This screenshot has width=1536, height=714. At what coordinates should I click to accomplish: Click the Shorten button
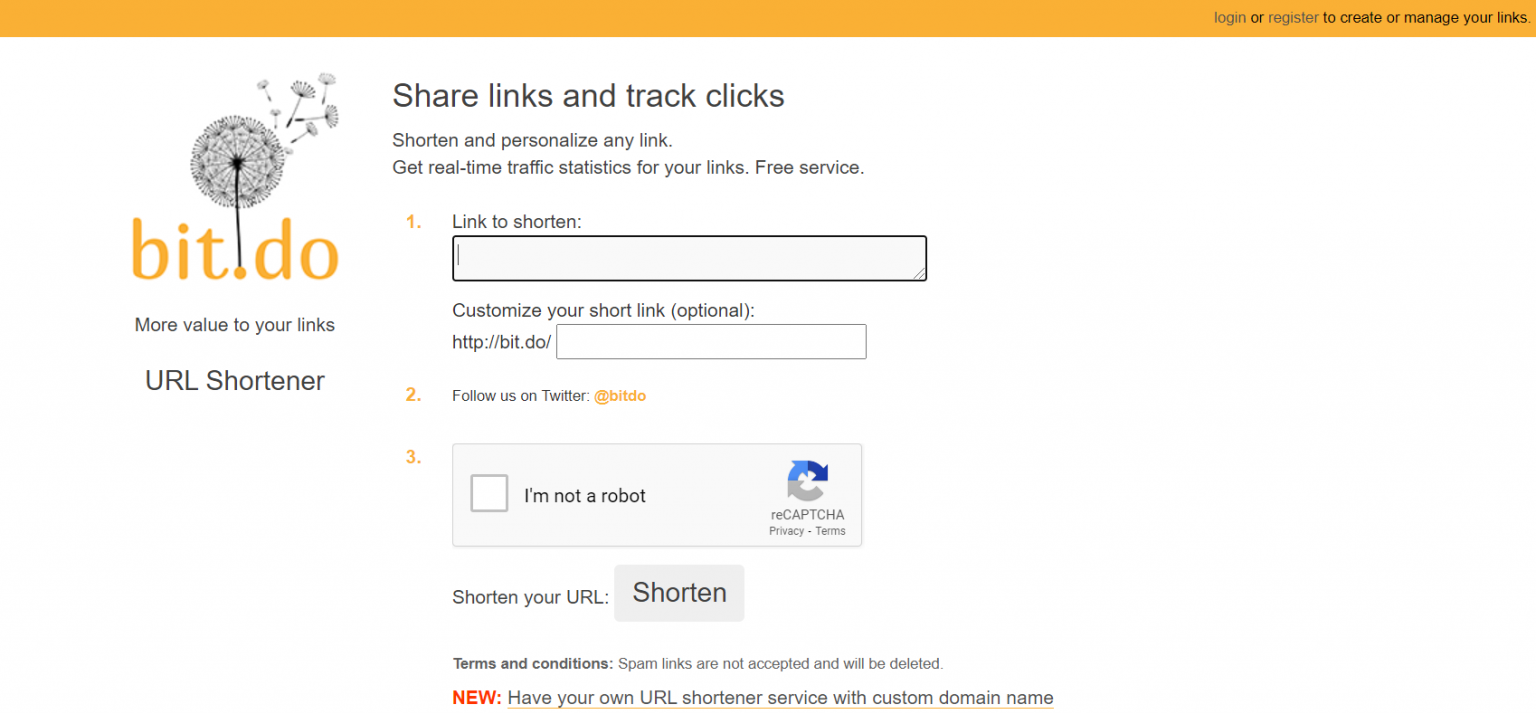[679, 593]
